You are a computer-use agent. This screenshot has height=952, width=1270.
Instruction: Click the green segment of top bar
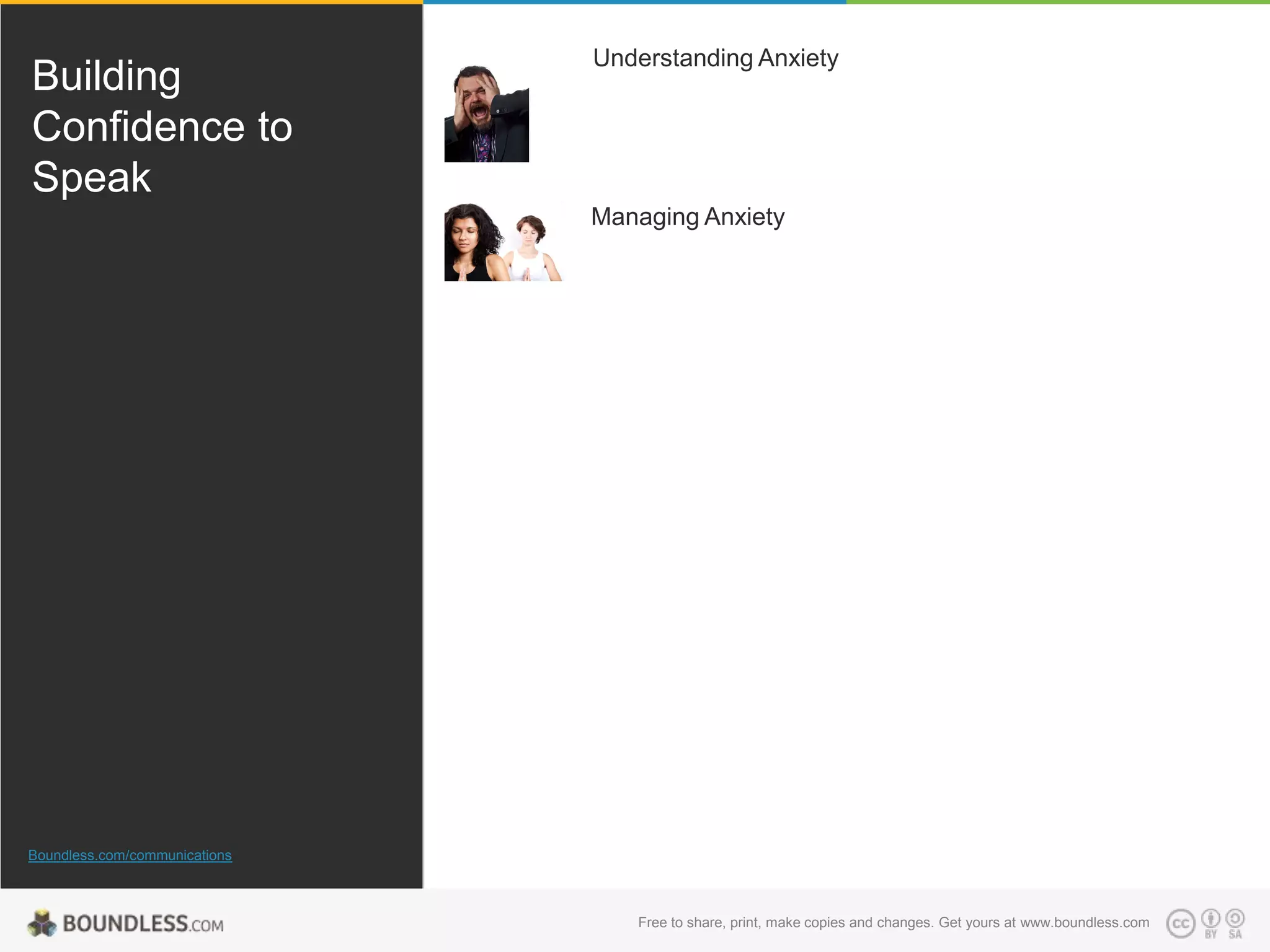pos(1057,2)
